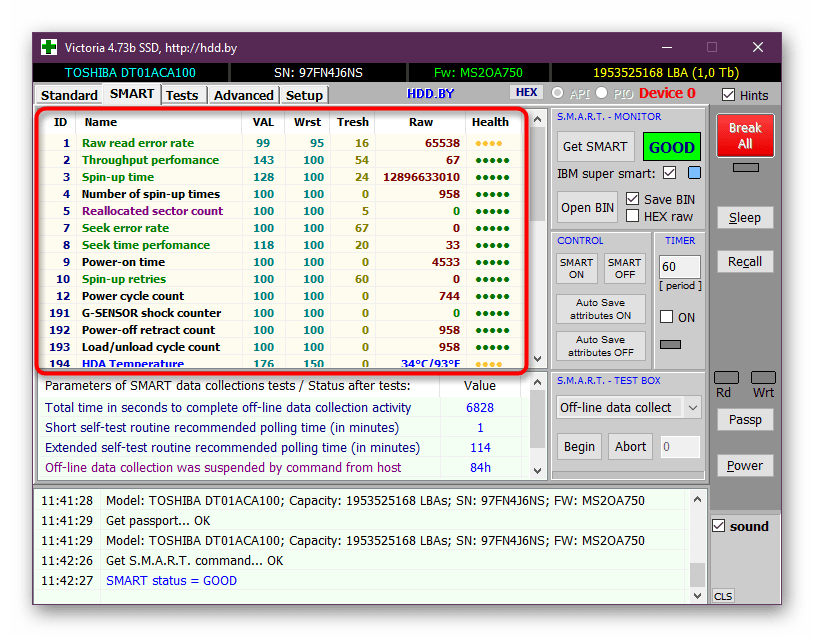Viewport: 814px width, 637px height.
Task: Click the Recall button
Action: click(x=745, y=262)
